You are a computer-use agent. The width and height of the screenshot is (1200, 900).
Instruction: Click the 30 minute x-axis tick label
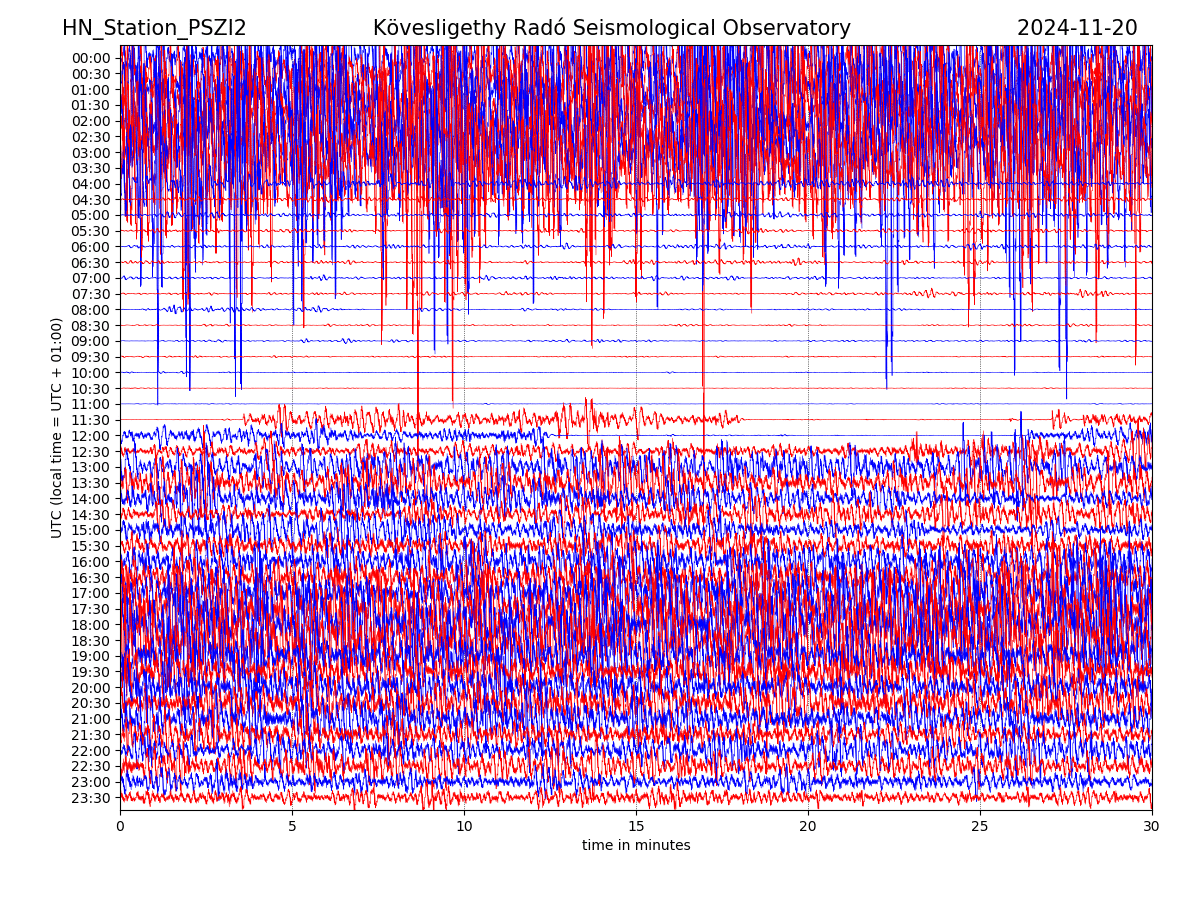click(x=1152, y=826)
